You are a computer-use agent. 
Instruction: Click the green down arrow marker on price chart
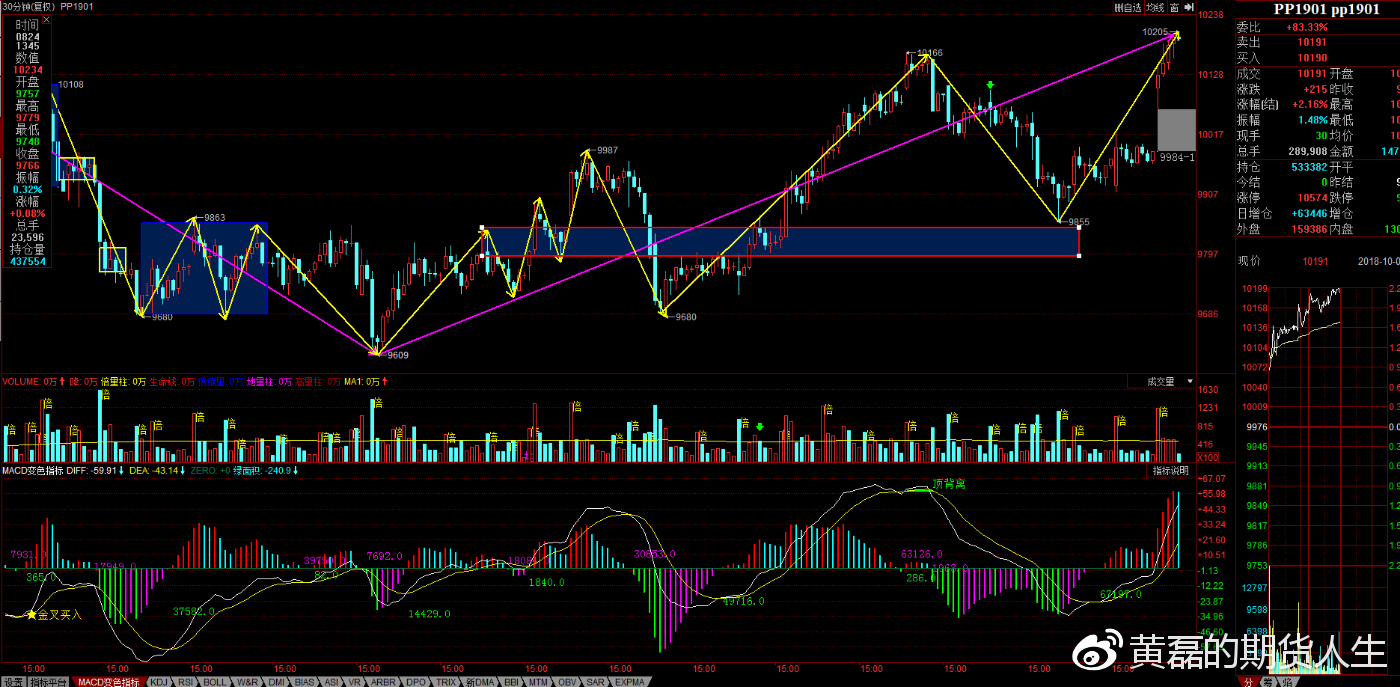coord(990,86)
